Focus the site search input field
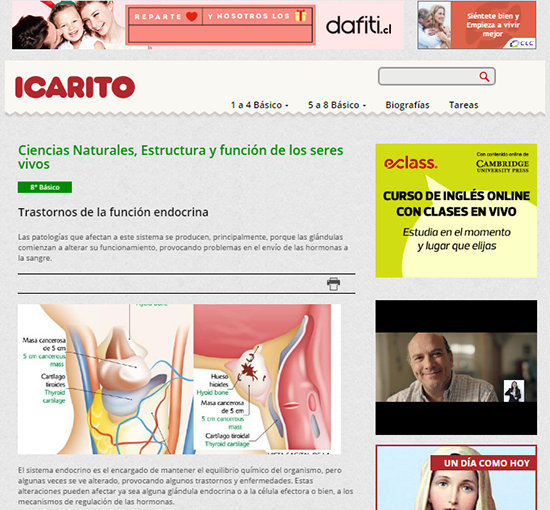The image size is (550, 510). (436, 76)
